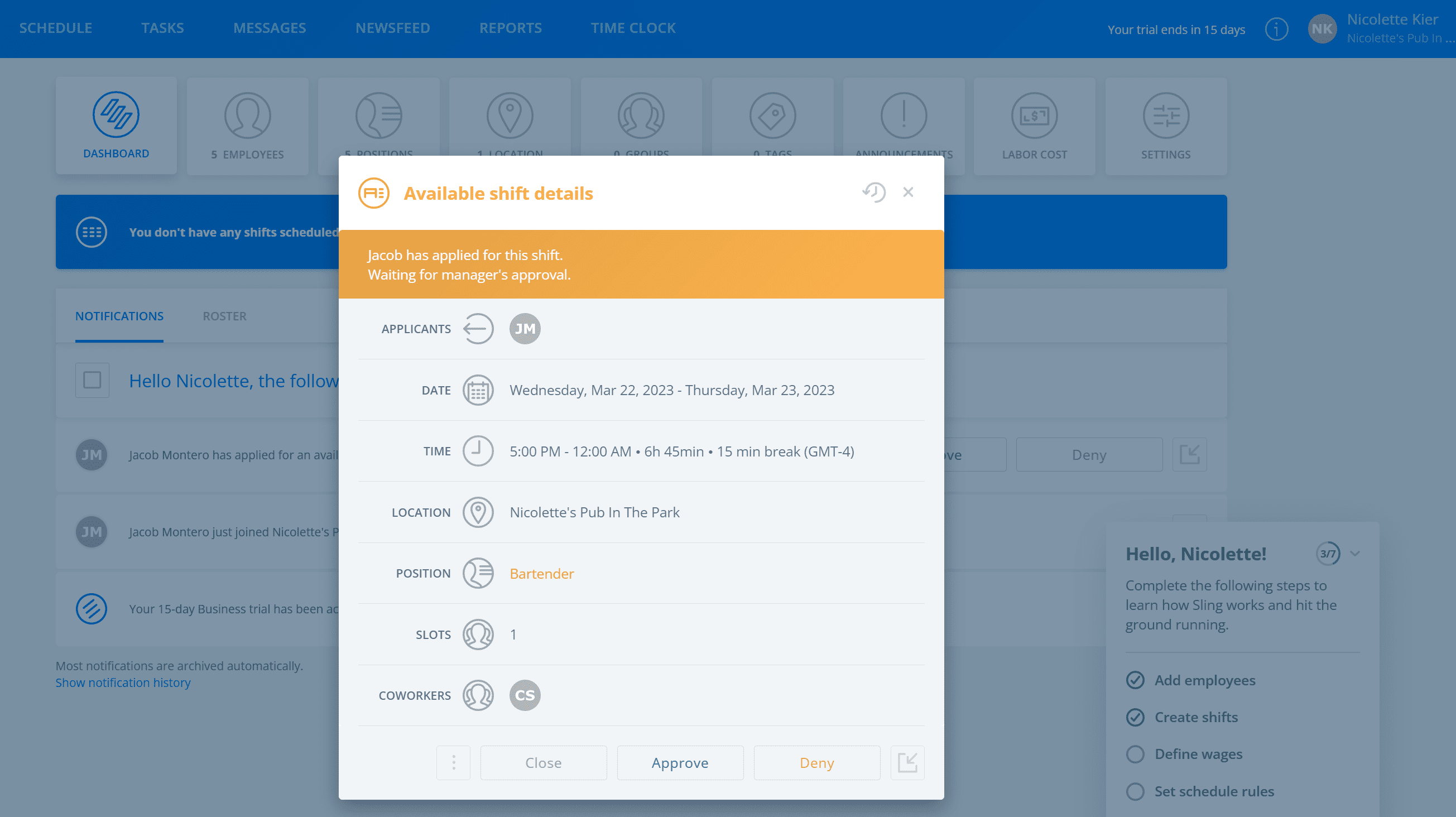
Task: Click the three-dot more options menu
Action: pyautogui.click(x=454, y=762)
